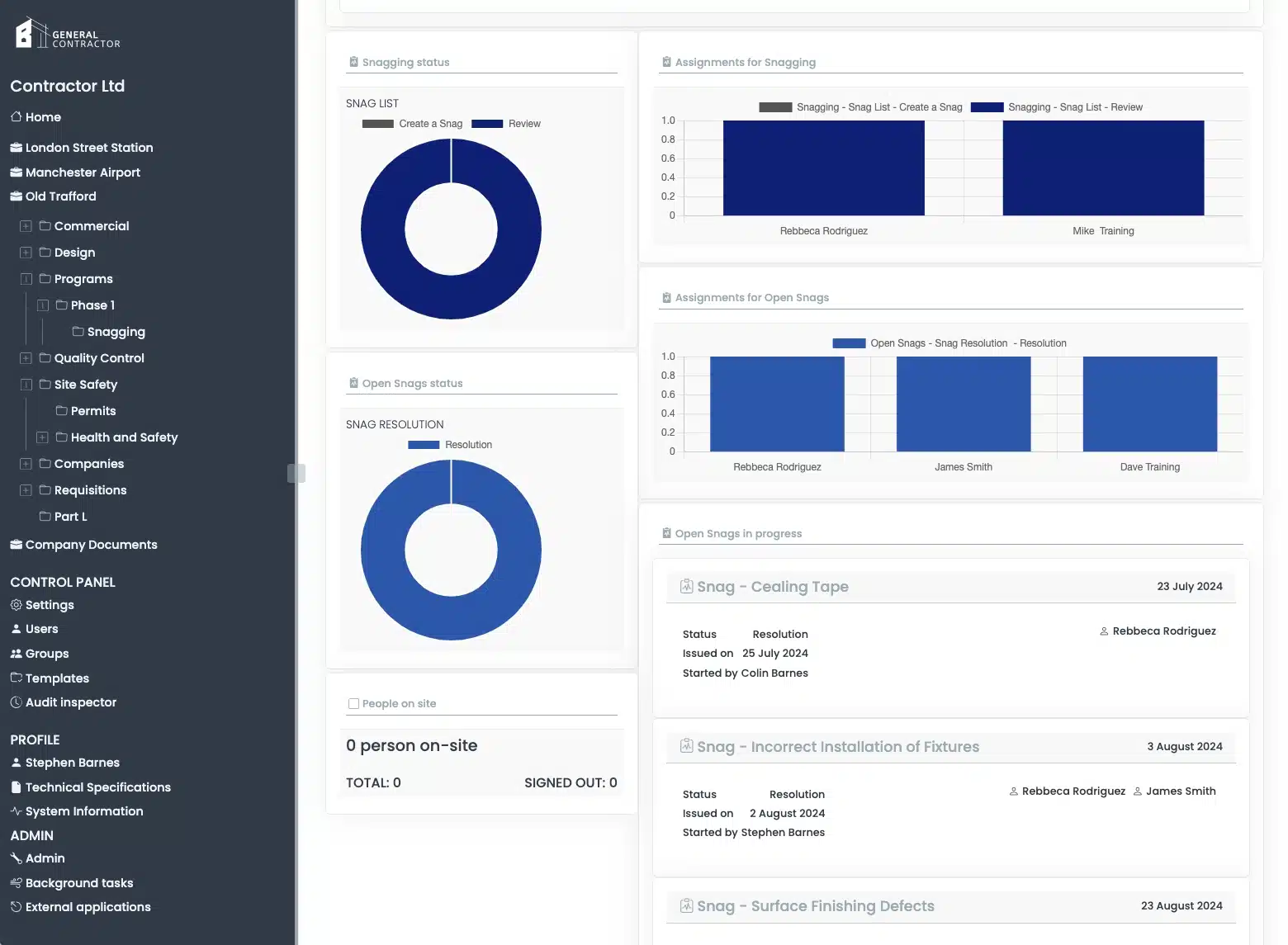Click the External applications icon

16,907
